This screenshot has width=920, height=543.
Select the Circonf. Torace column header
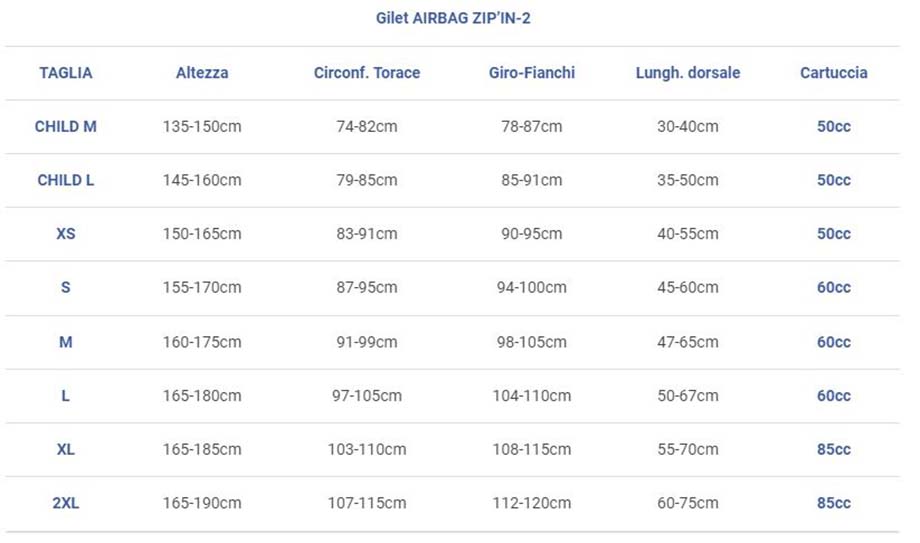[367, 73]
